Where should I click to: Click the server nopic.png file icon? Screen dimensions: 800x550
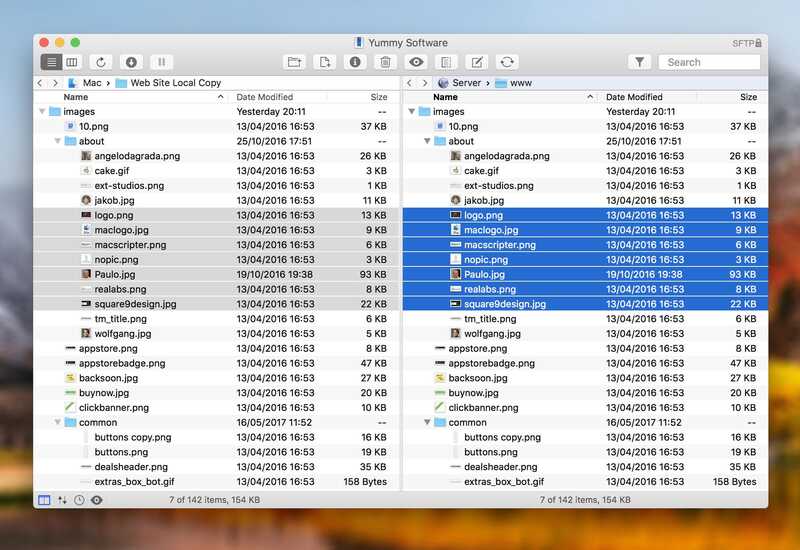456,259
